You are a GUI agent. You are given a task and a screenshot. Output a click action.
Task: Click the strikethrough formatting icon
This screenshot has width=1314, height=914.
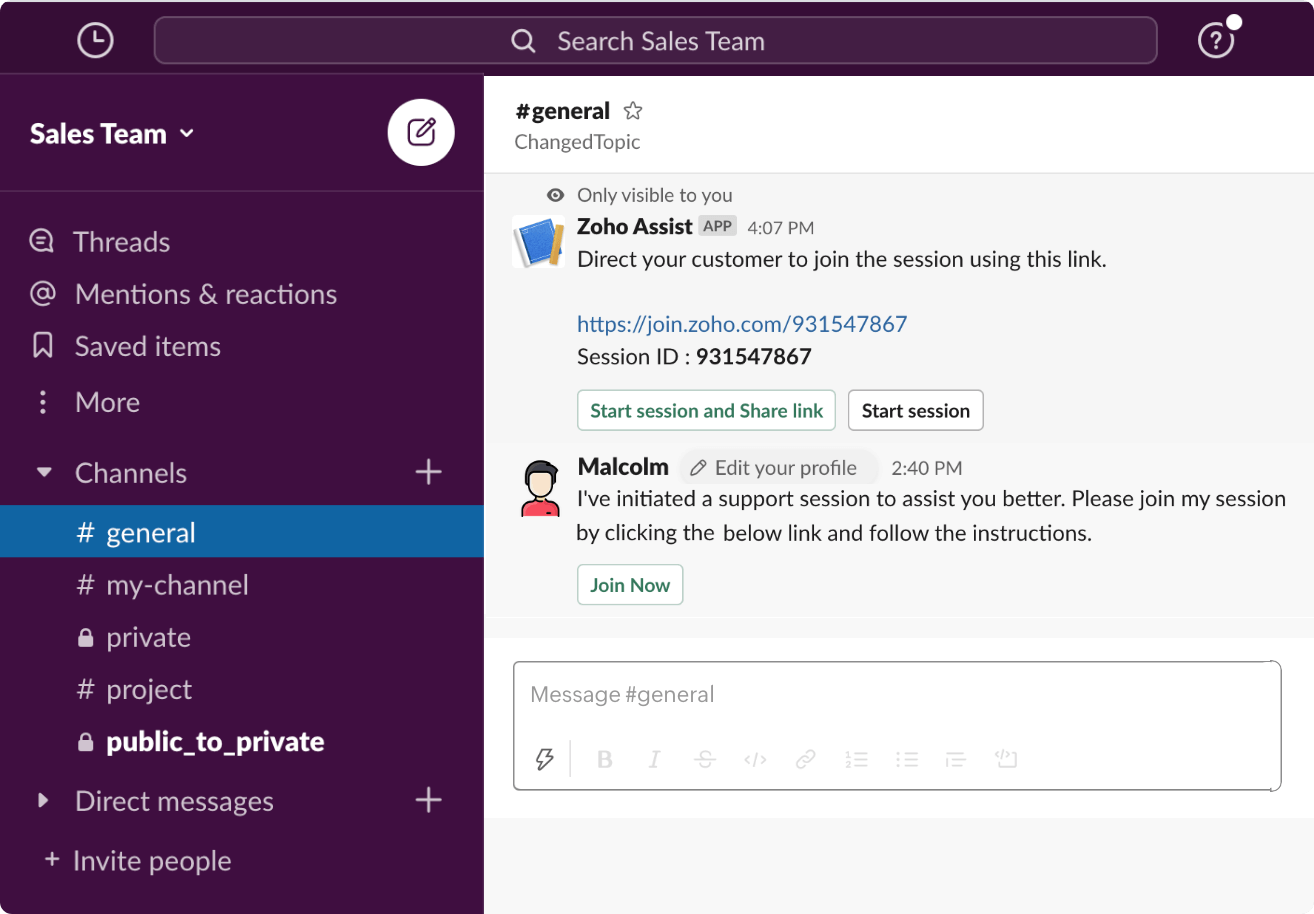(x=704, y=759)
